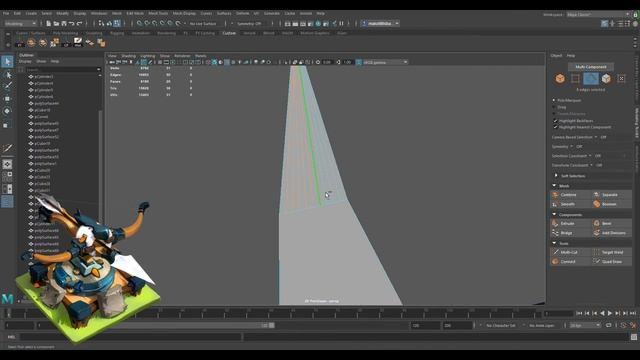This screenshot has height=360, width=640.
Task: Open the Modeling menu set dropdown
Action: pos(20,24)
